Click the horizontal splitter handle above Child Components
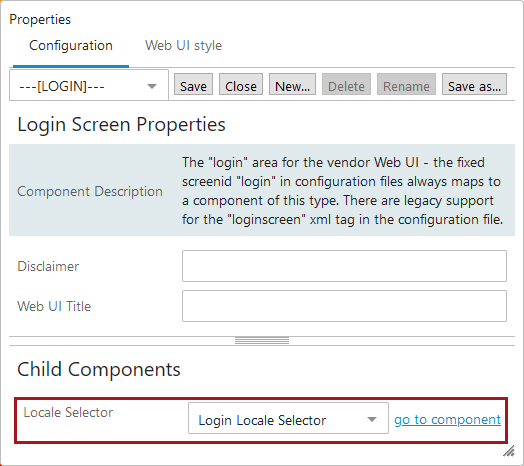 click(x=262, y=341)
